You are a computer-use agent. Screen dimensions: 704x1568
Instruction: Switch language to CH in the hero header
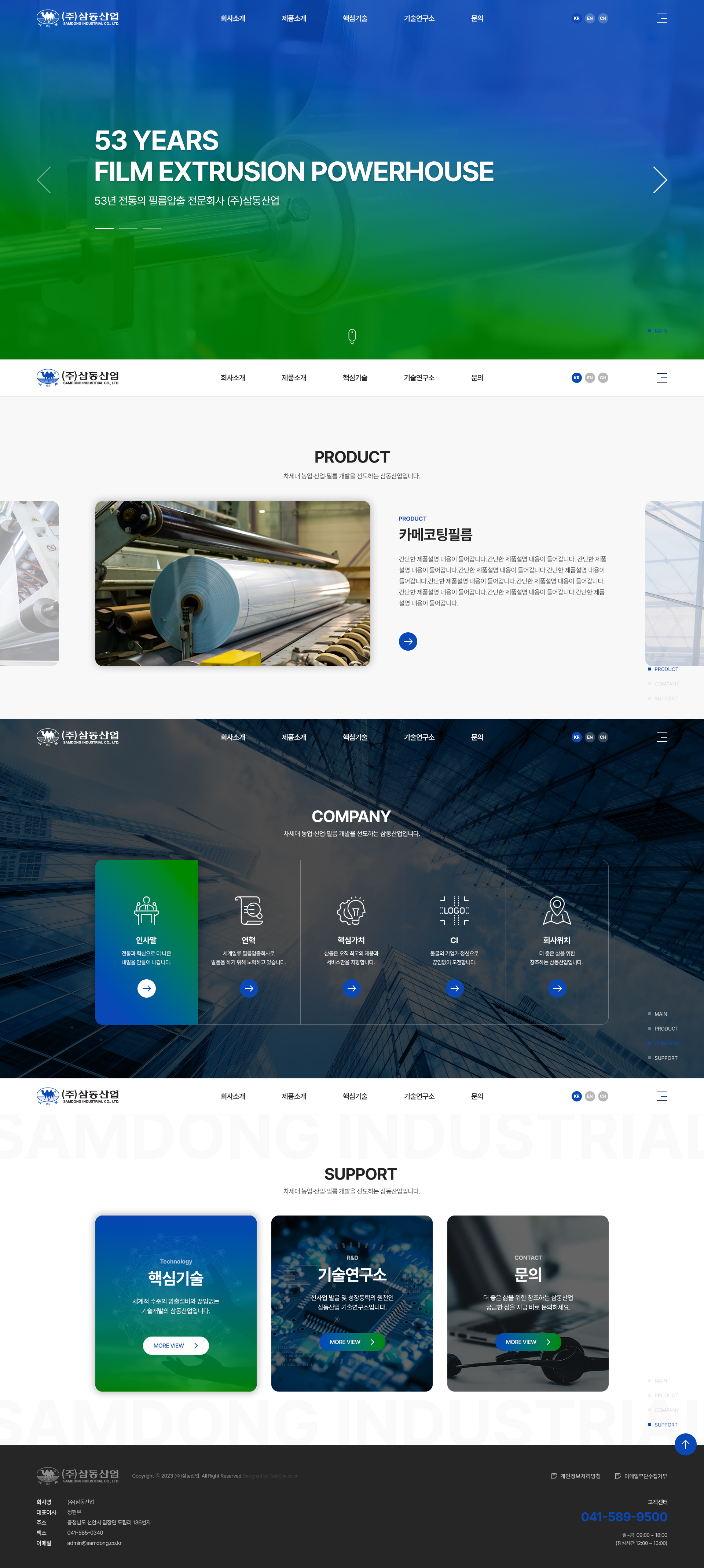[603, 18]
